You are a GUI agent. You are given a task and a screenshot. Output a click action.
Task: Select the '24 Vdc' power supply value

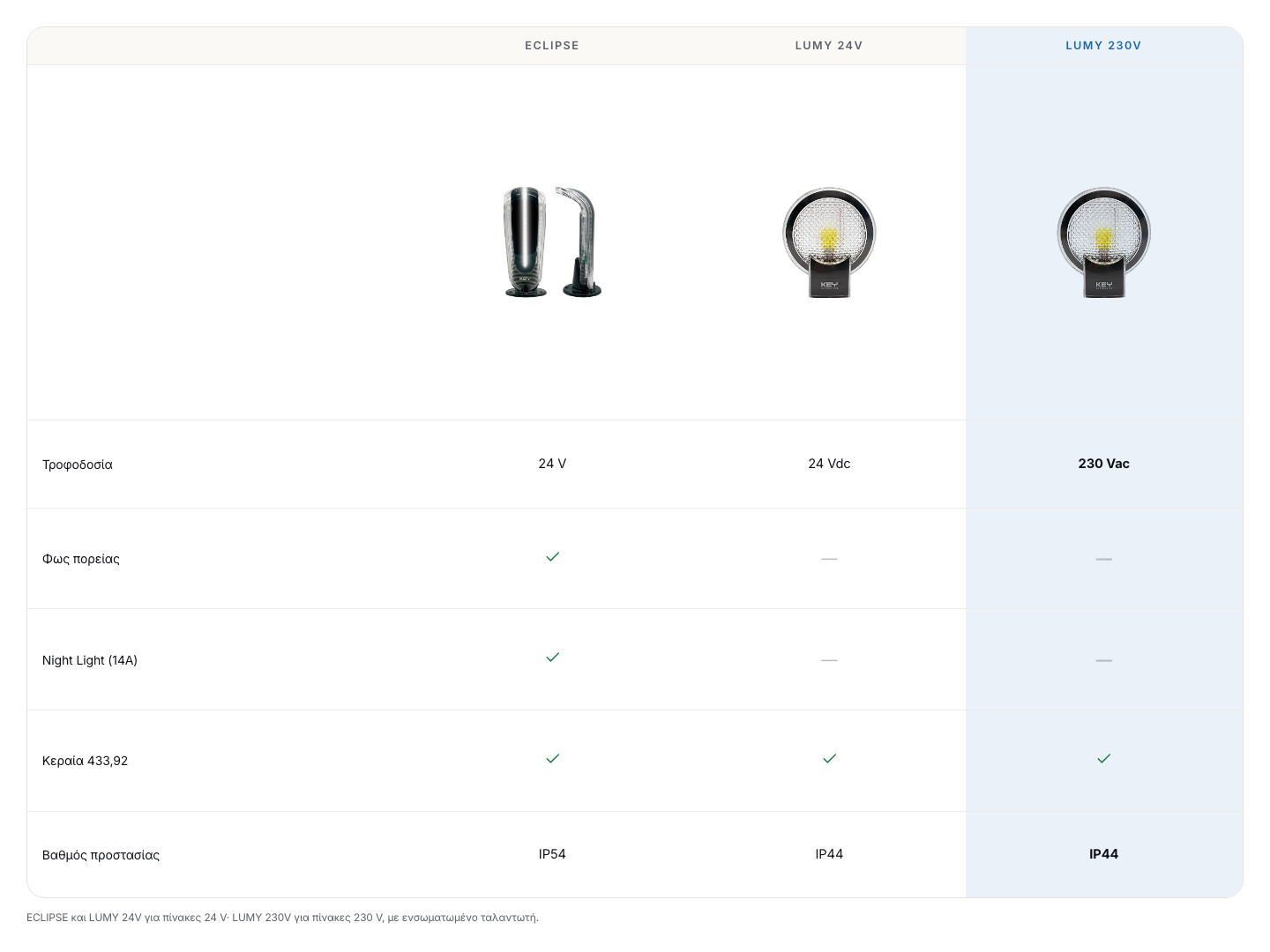829,464
